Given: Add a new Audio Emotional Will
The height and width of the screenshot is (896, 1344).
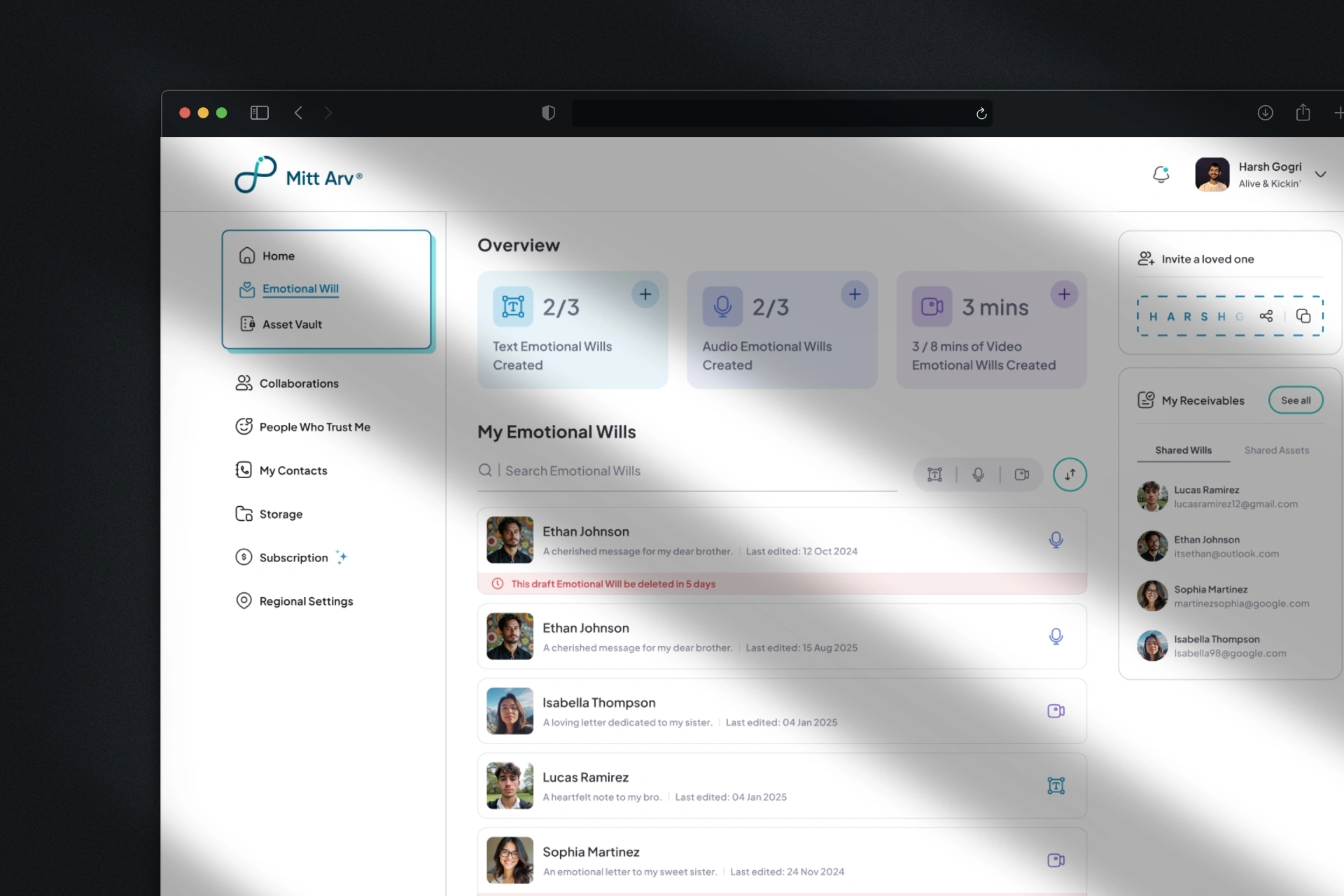Looking at the screenshot, I should pyautogui.click(x=854, y=295).
